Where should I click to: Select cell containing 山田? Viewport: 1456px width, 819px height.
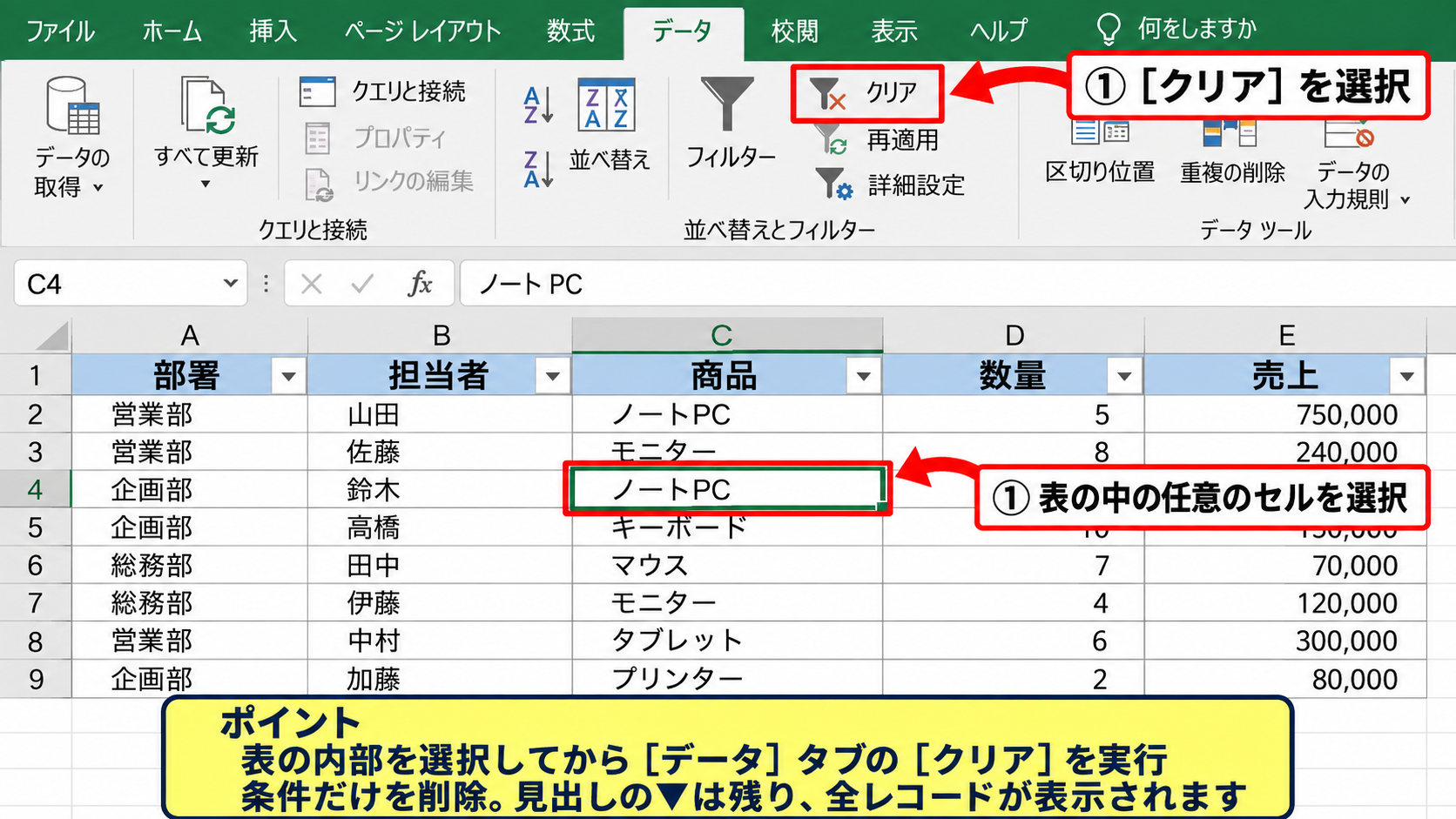(x=440, y=414)
